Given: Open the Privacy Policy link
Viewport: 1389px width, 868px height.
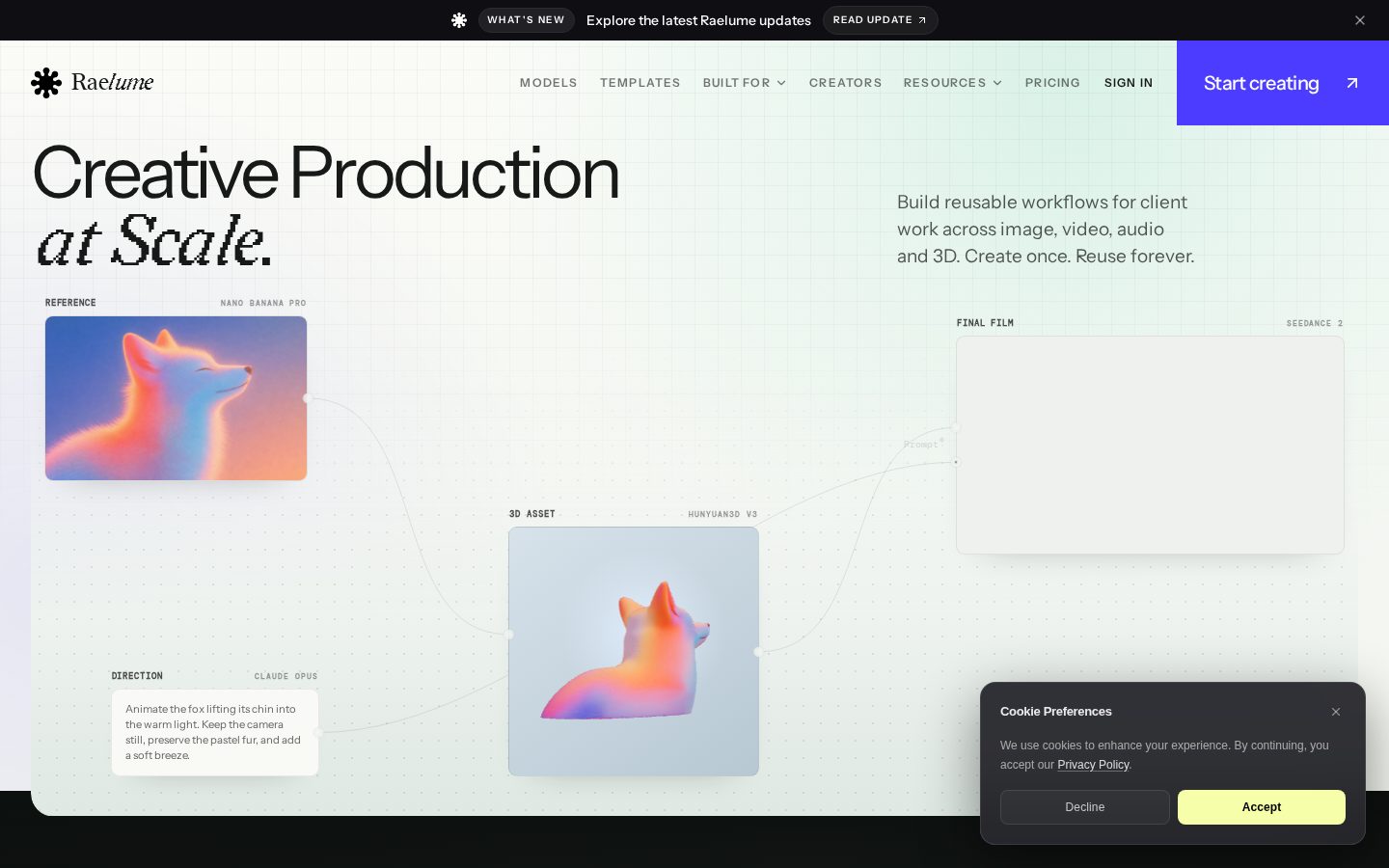Looking at the screenshot, I should tap(1093, 765).
